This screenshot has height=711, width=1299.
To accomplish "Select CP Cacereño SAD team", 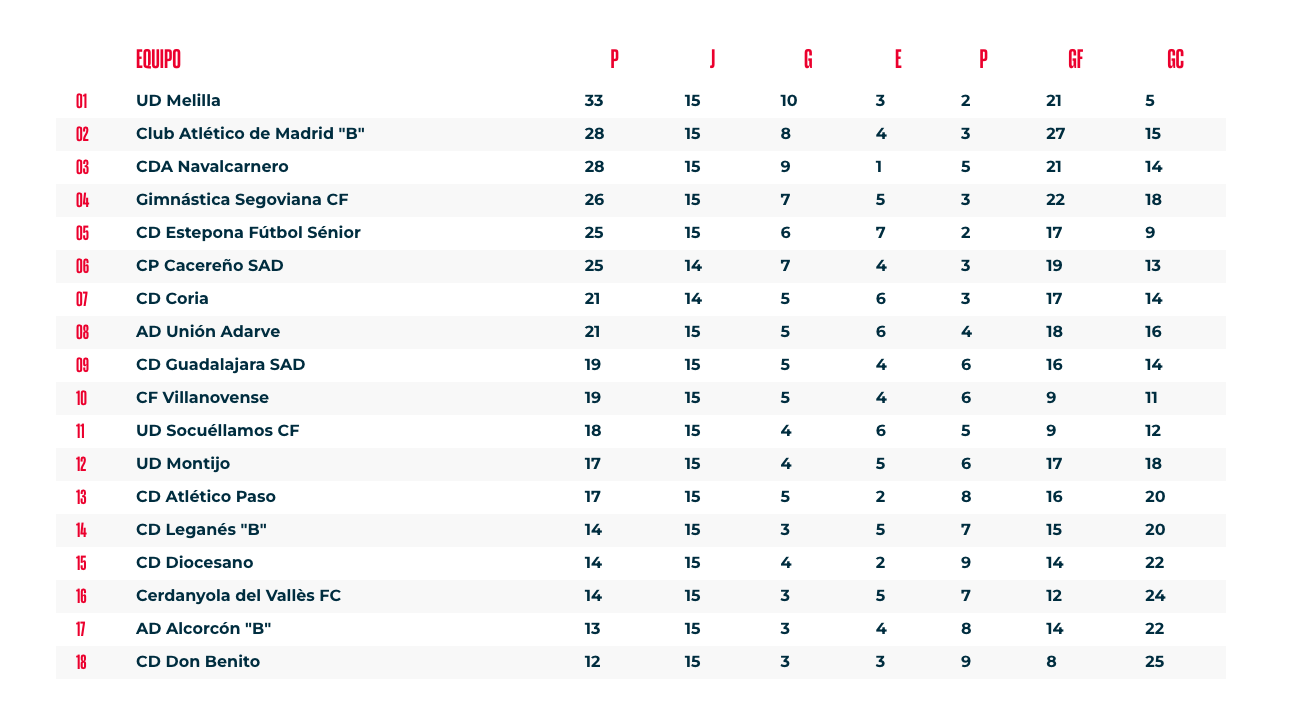I will [x=209, y=266].
